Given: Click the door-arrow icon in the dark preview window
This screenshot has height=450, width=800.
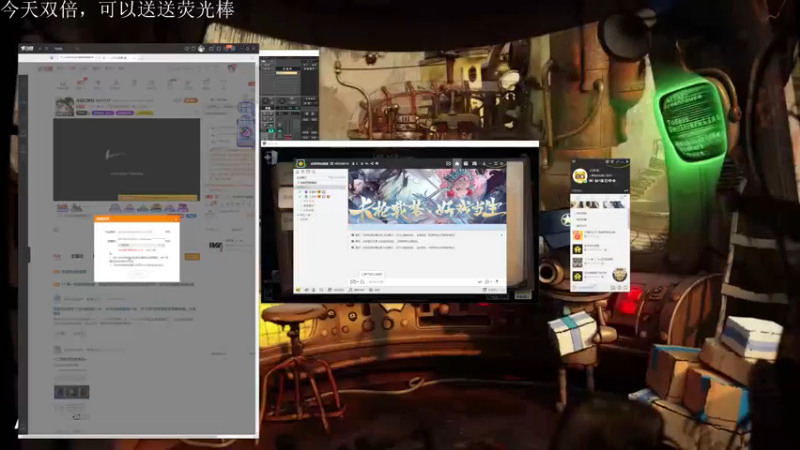Looking at the screenshot, I should click(x=269, y=158).
